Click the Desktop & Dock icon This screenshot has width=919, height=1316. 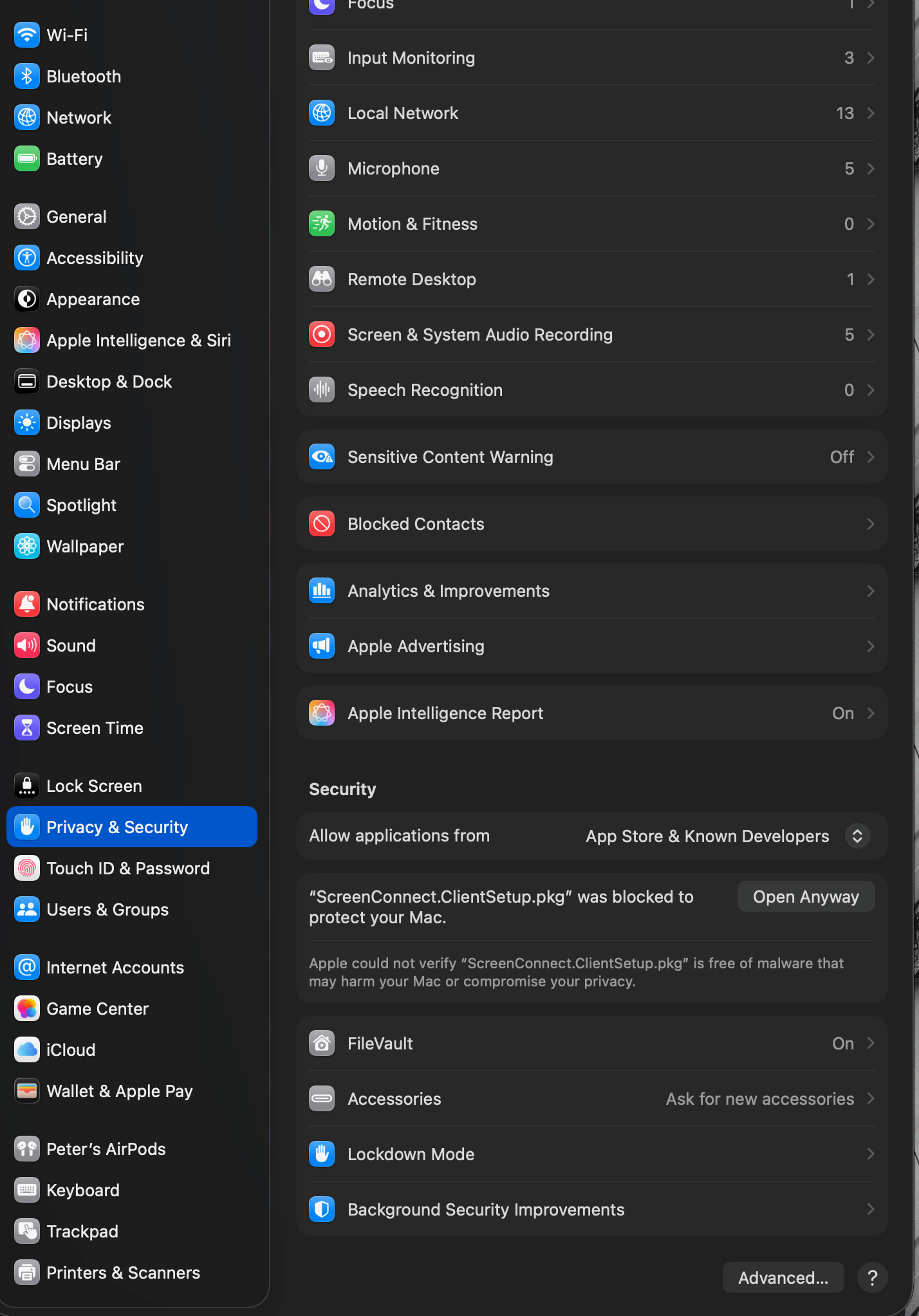point(27,382)
